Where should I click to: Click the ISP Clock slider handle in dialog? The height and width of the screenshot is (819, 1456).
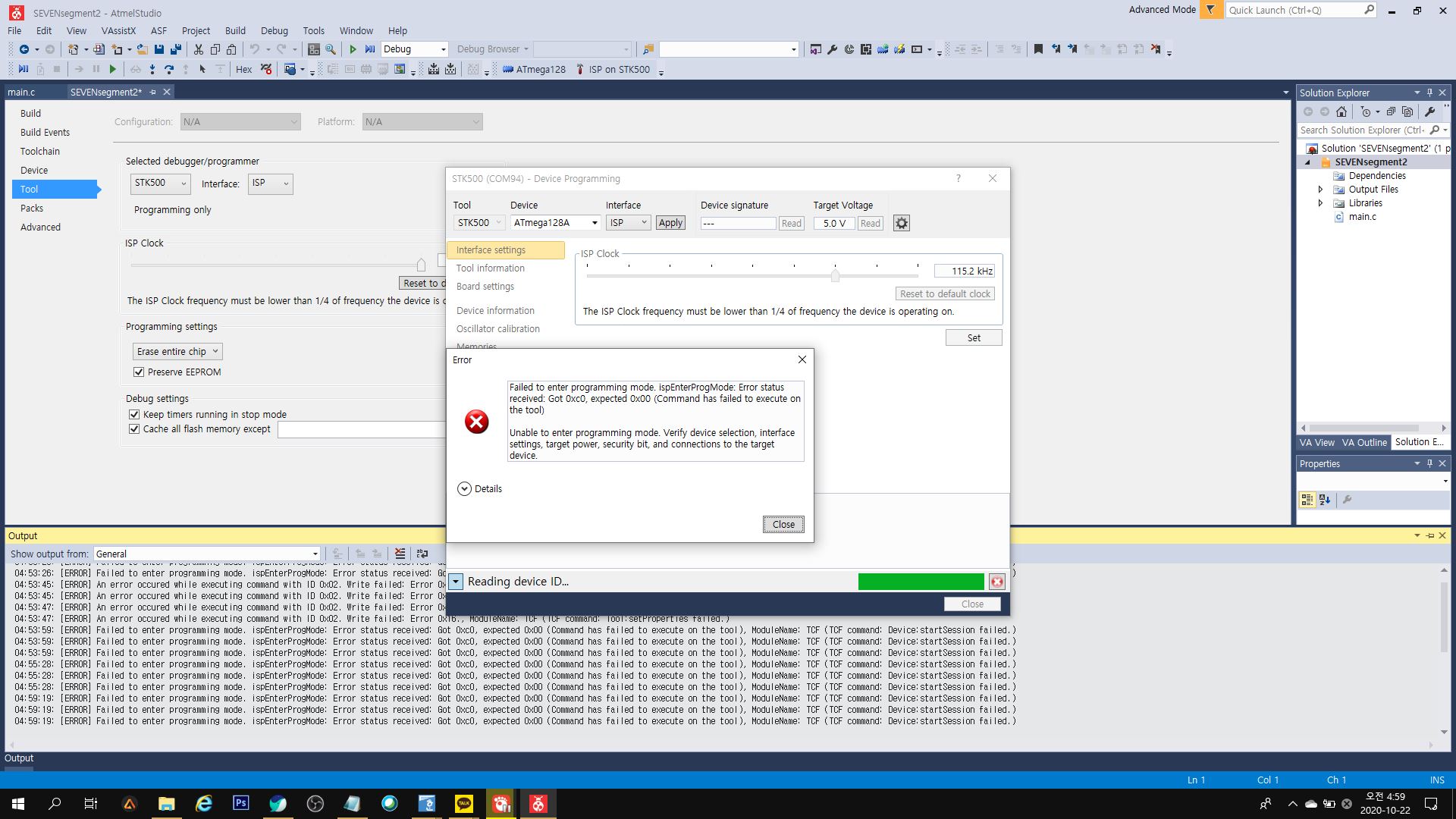tap(835, 276)
